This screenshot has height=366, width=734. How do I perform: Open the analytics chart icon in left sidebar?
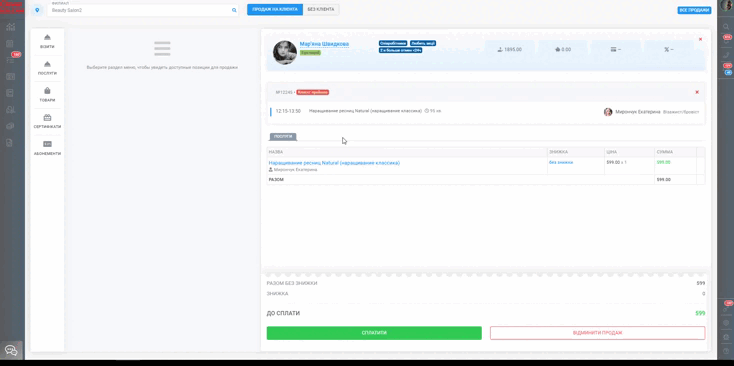point(10,27)
